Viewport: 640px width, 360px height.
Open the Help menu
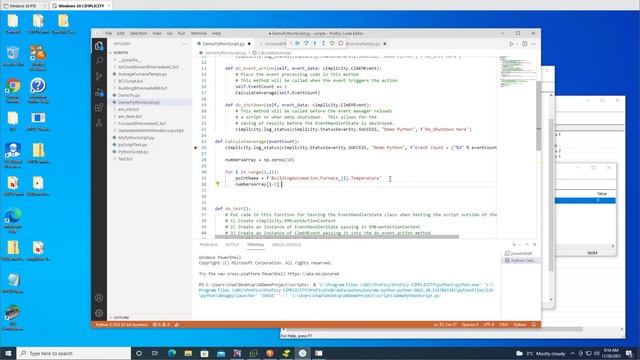pos(216,33)
